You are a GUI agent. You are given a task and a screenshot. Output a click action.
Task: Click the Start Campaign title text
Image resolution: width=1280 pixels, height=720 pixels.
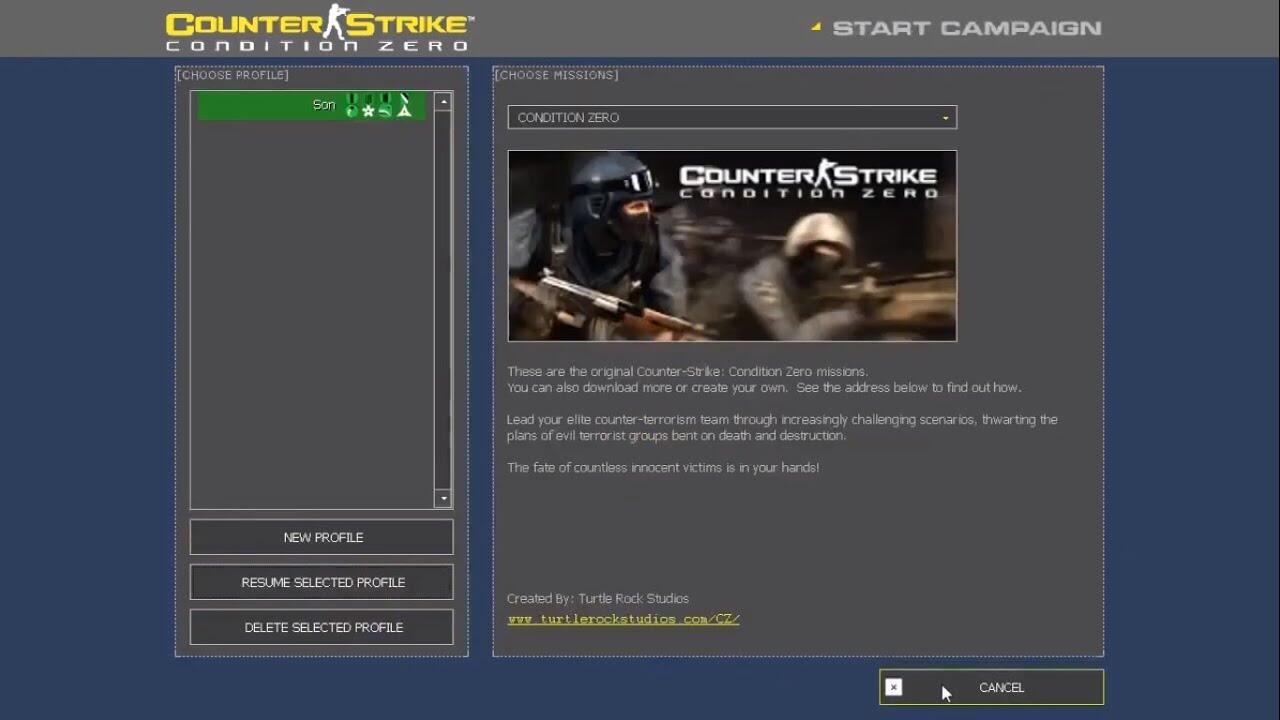[966, 28]
